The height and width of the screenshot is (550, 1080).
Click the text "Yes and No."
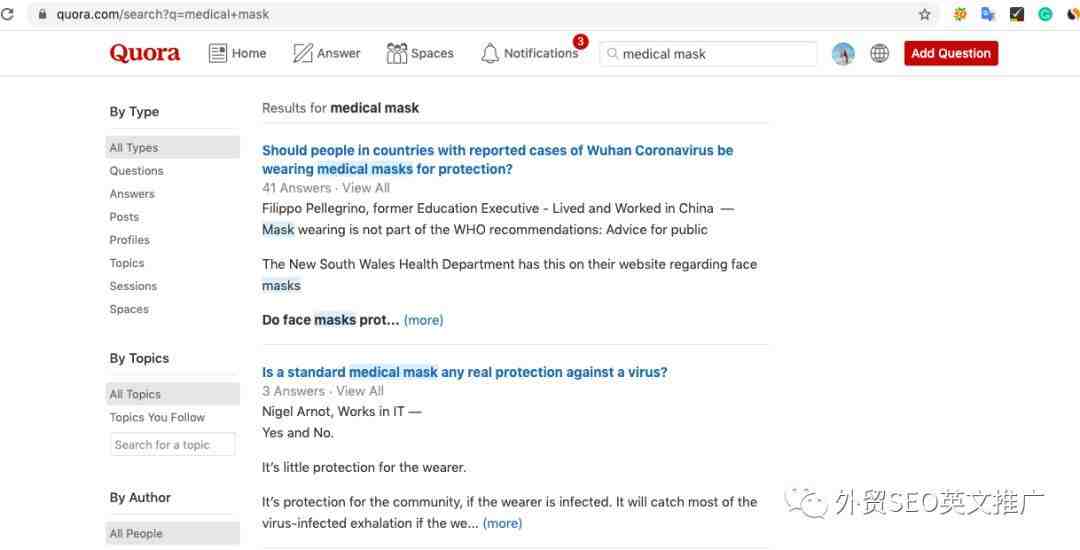(x=298, y=433)
